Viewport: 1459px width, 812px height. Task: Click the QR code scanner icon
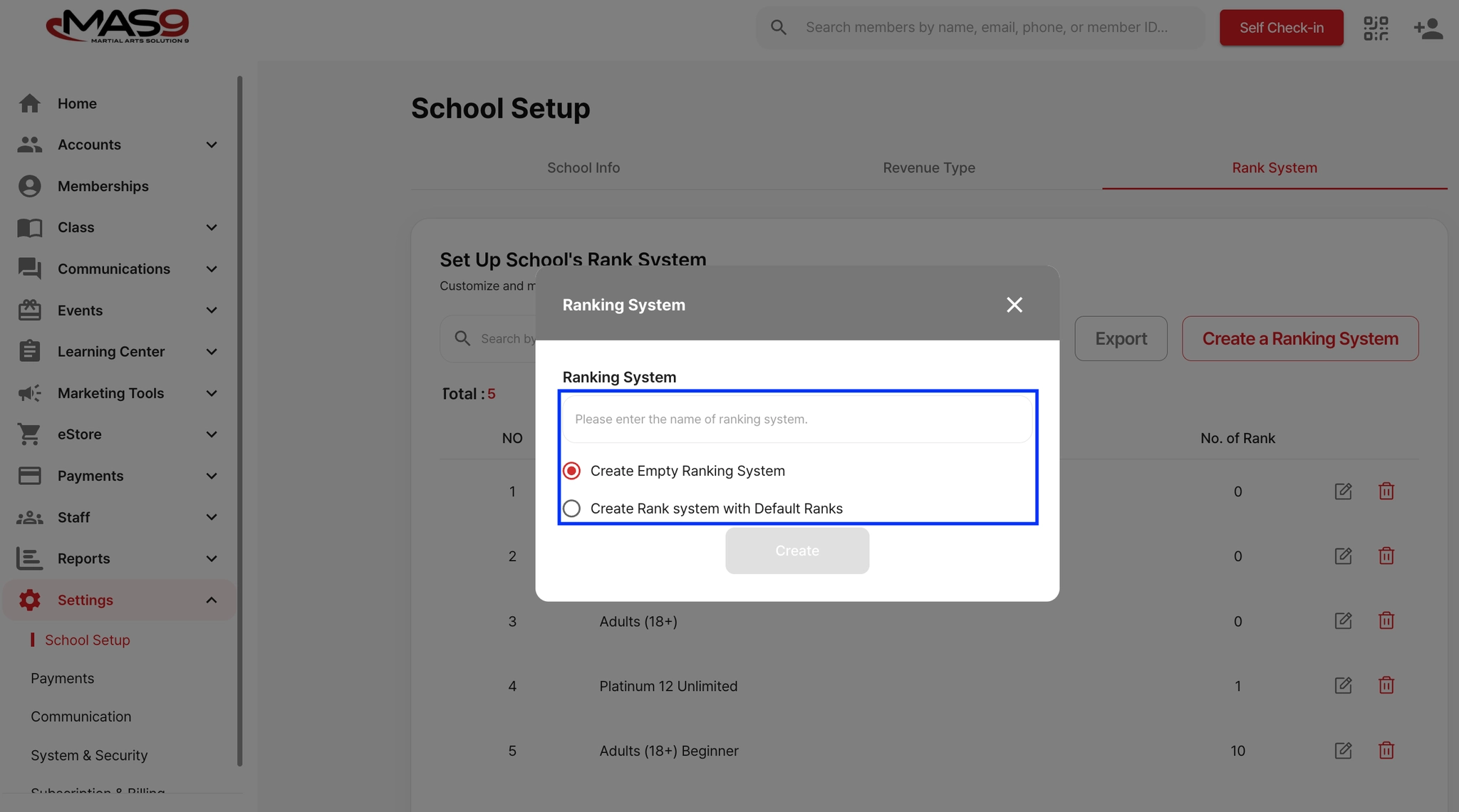click(x=1376, y=28)
